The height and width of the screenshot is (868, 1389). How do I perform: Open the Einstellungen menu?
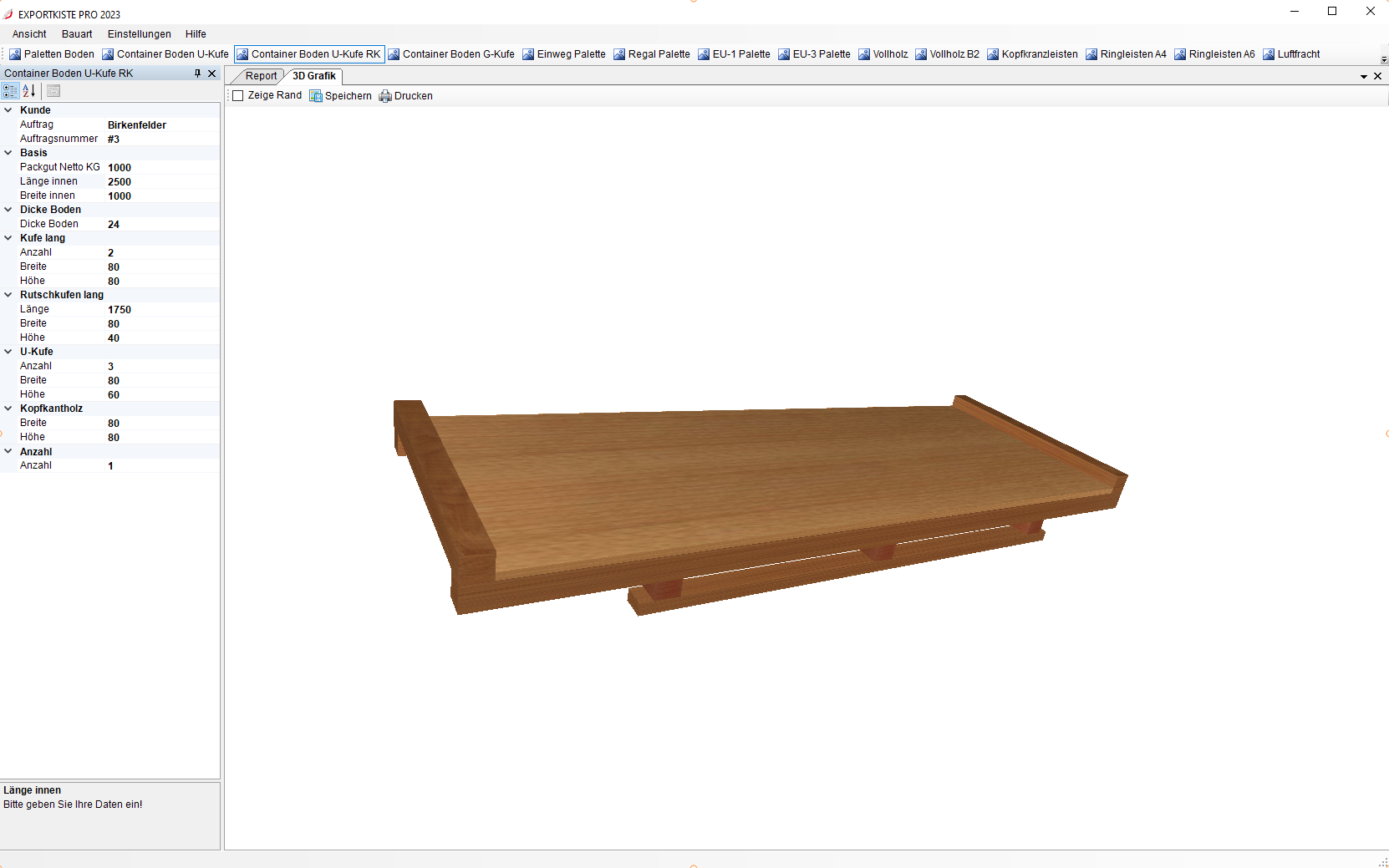[x=139, y=34]
